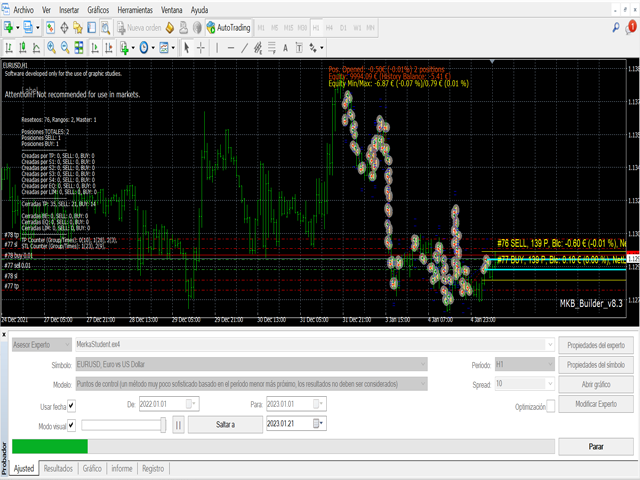
Task: Toggle the Strategy Tester magnifier icon
Action: (x=105, y=28)
